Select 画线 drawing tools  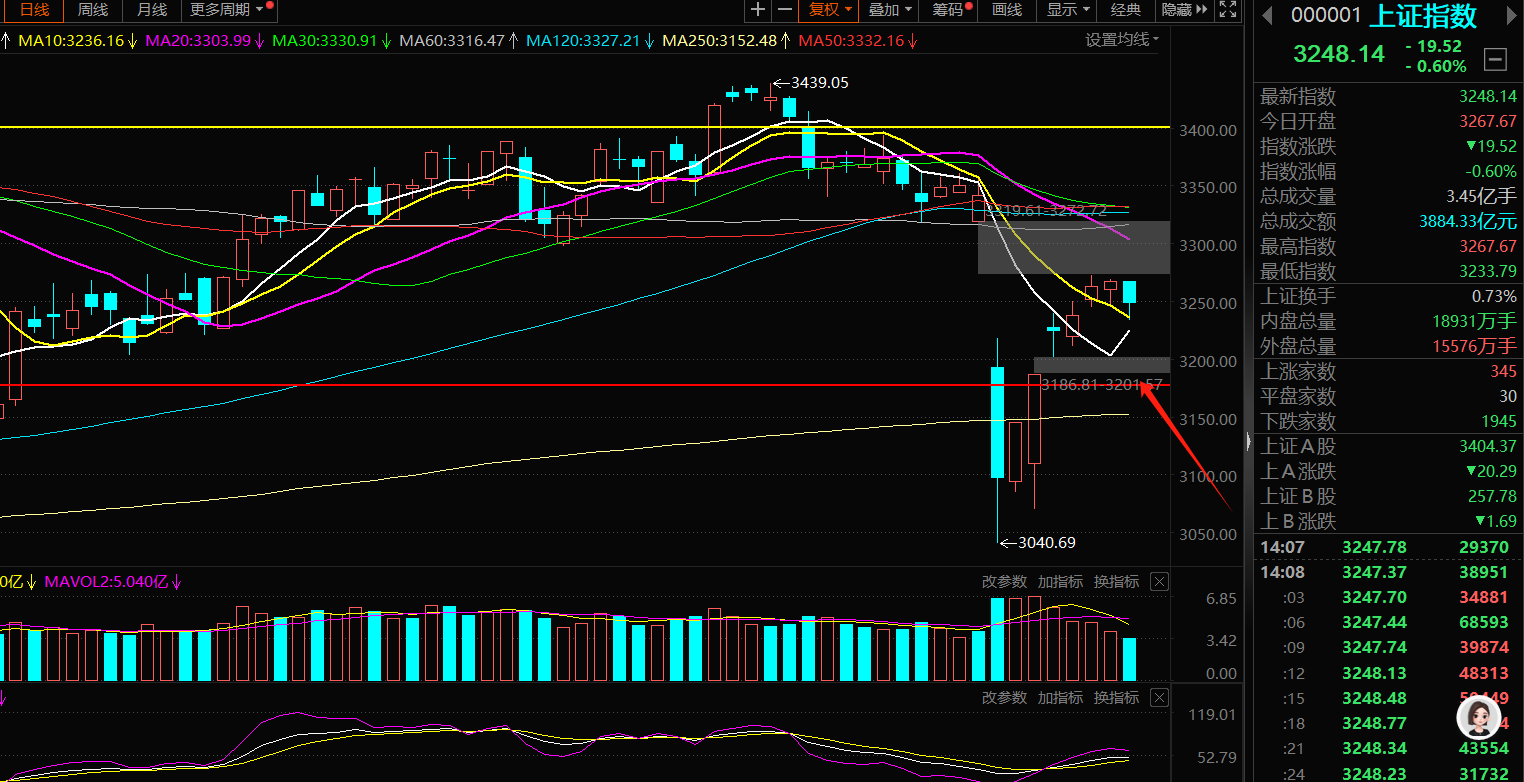1007,10
